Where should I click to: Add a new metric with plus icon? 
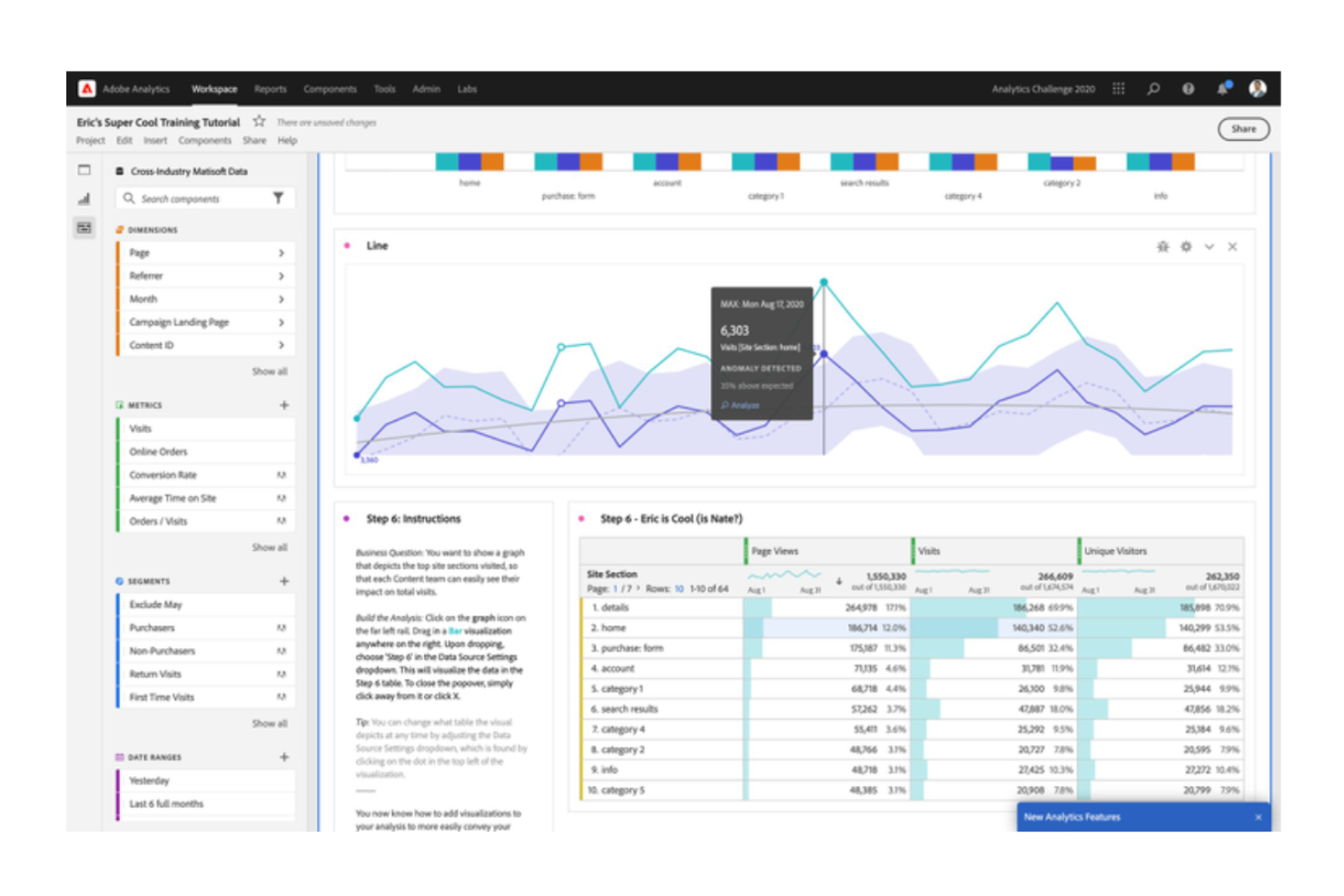click(284, 405)
